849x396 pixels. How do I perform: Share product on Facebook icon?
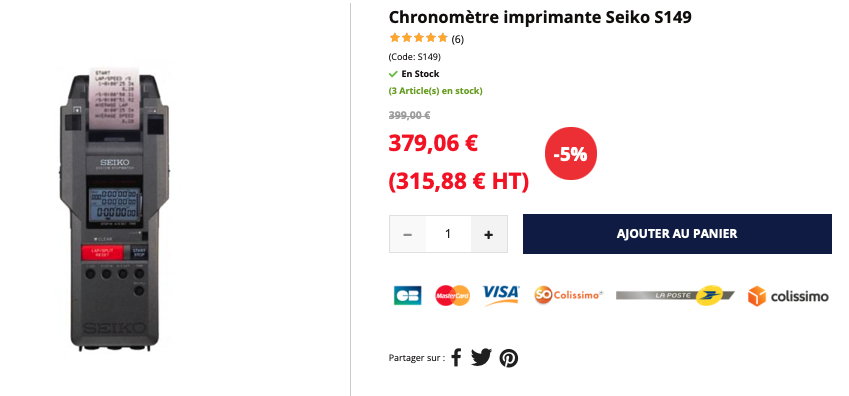(456, 358)
